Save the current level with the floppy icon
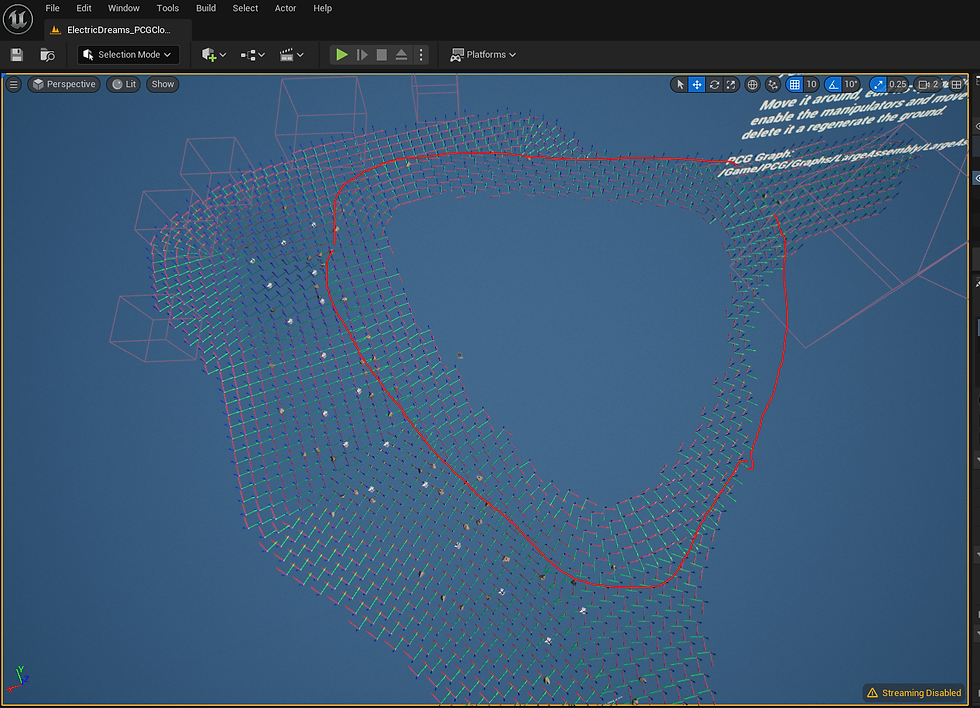Image resolution: width=980 pixels, height=708 pixels. click(17, 55)
